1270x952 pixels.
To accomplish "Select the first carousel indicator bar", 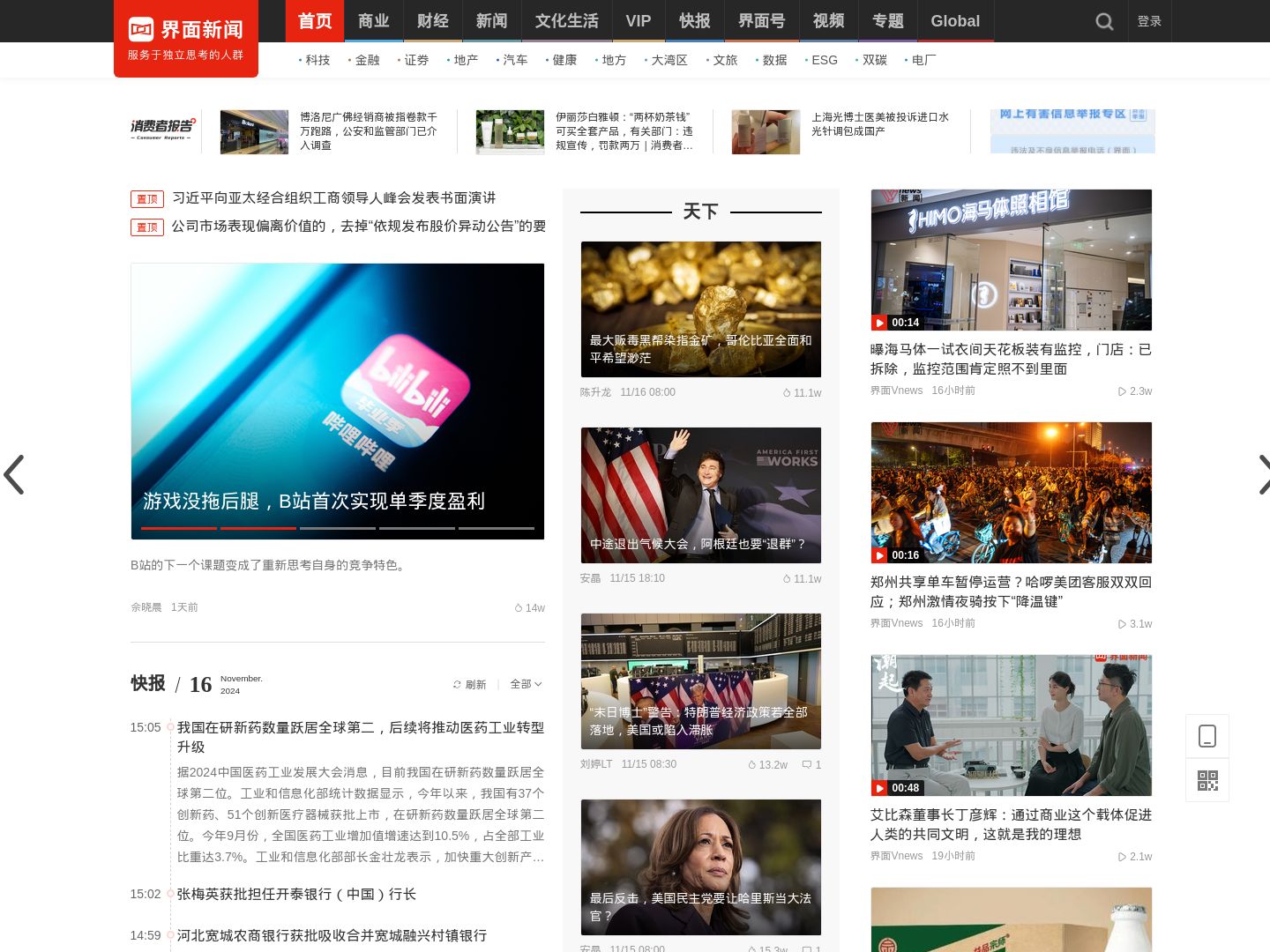I will coord(179,528).
